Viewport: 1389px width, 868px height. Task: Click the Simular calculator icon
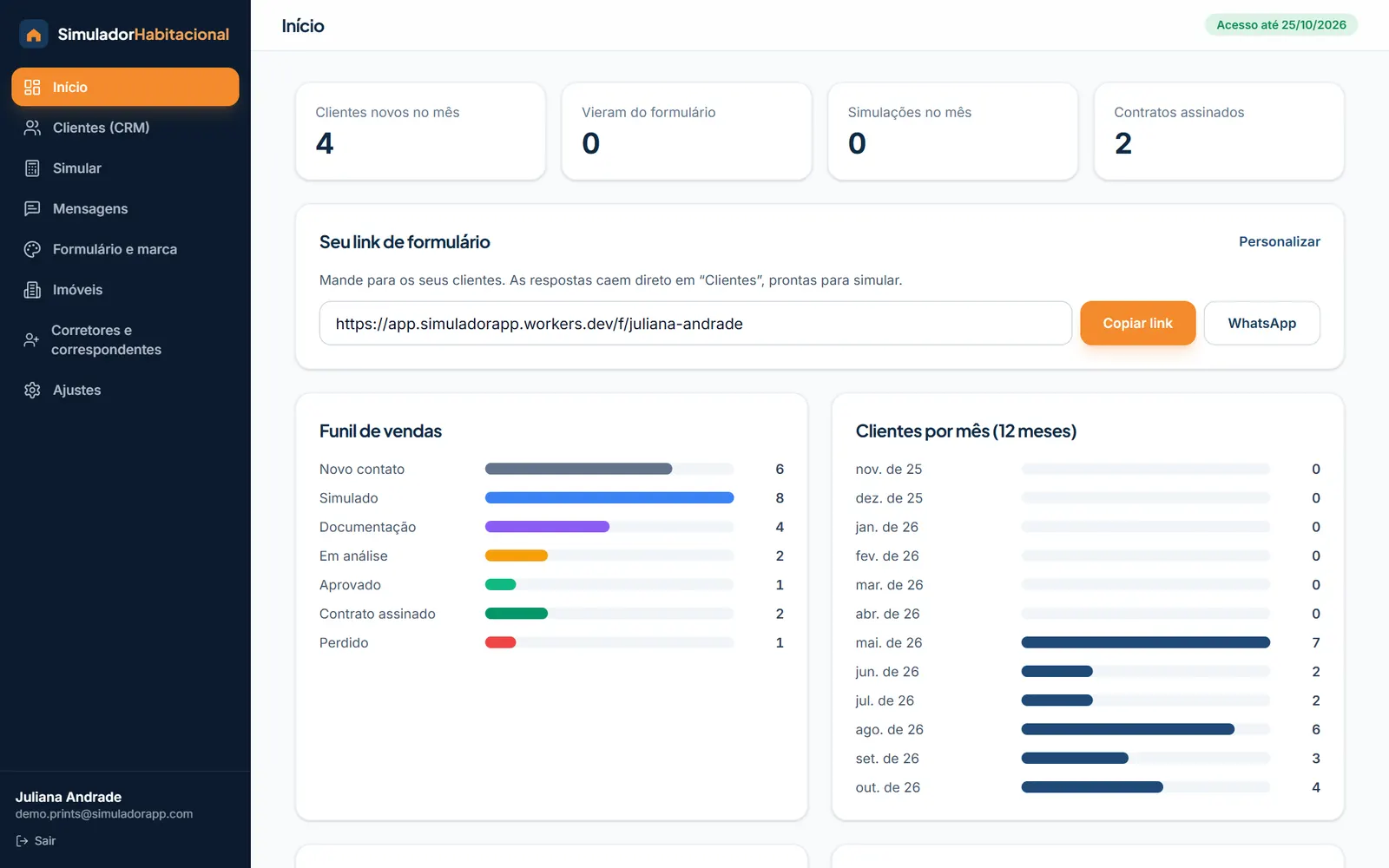pyautogui.click(x=32, y=168)
